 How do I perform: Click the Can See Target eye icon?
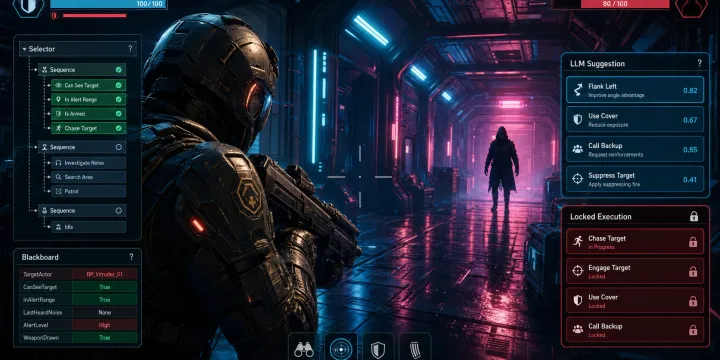pos(58,85)
